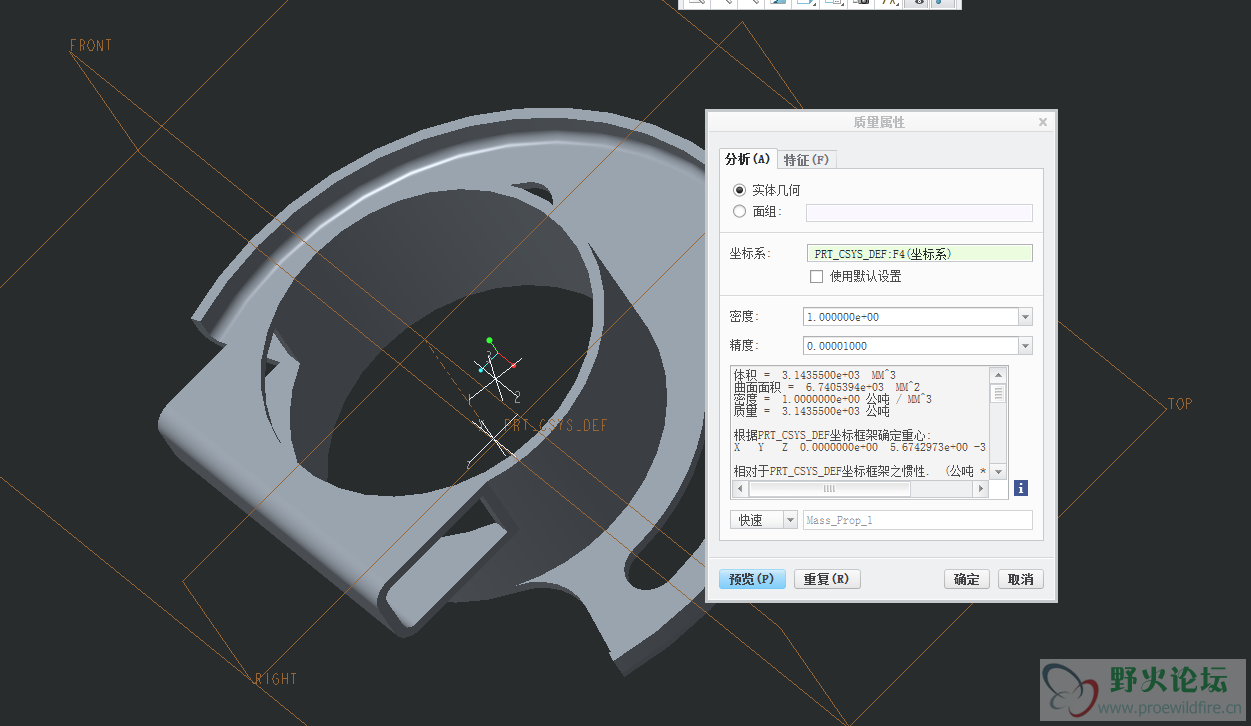Screen dimensions: 1251x726
Task: Click the results box scroll-down arrow
Action: pyautogui.click(x=998, y=472)
